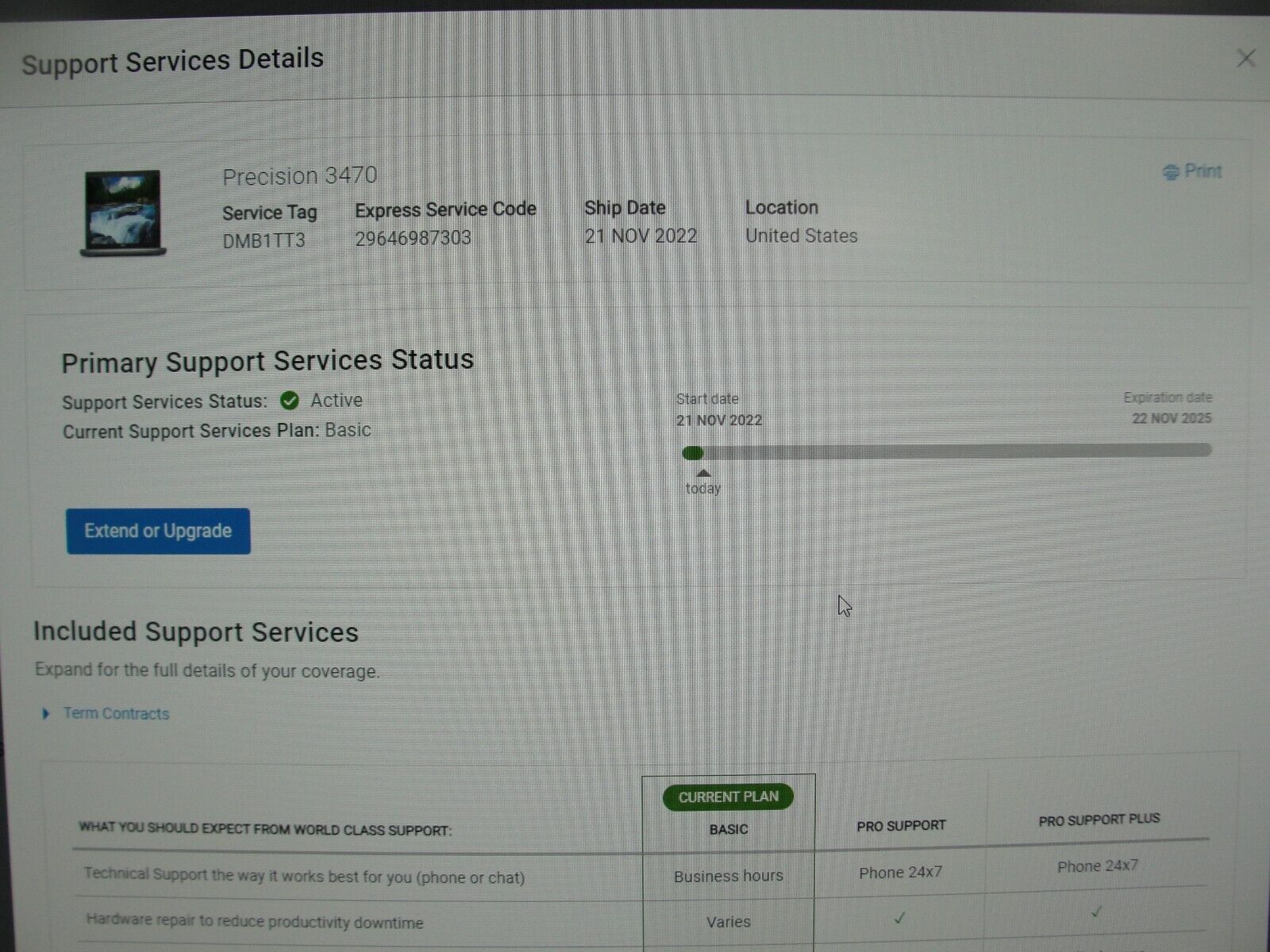This screenshot has width=1270, height=952.
Task: Click the Precision 3470 laptop thumbnail
Action: [x=123, y=213]
